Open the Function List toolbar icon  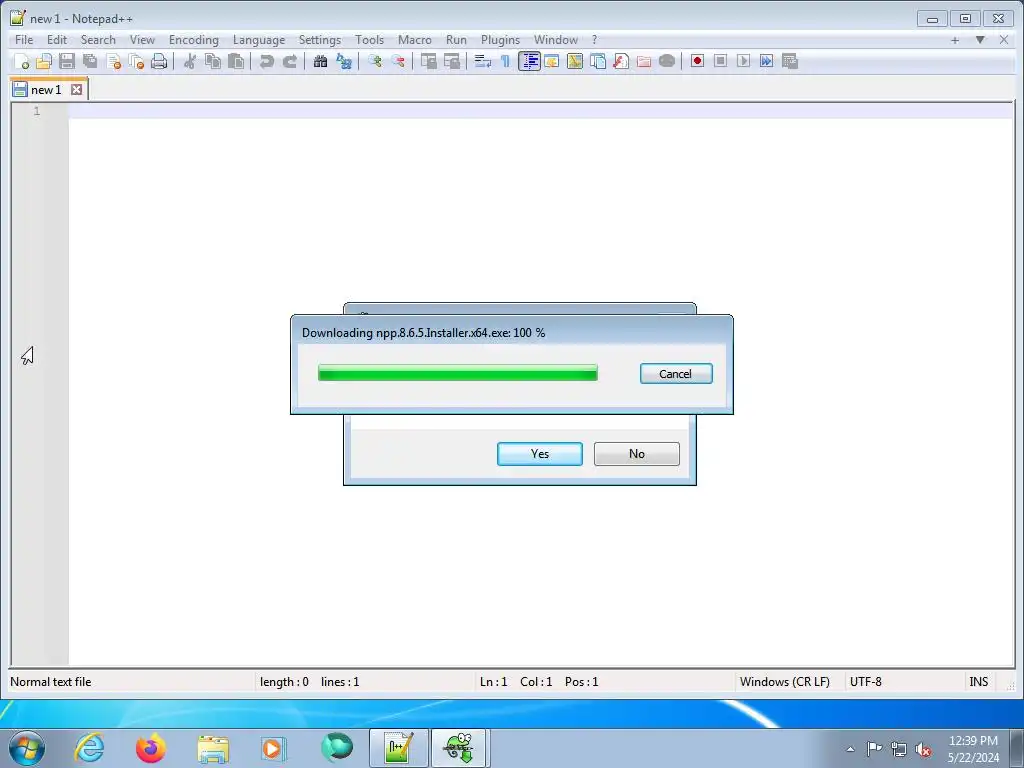(x=621, y=61)
